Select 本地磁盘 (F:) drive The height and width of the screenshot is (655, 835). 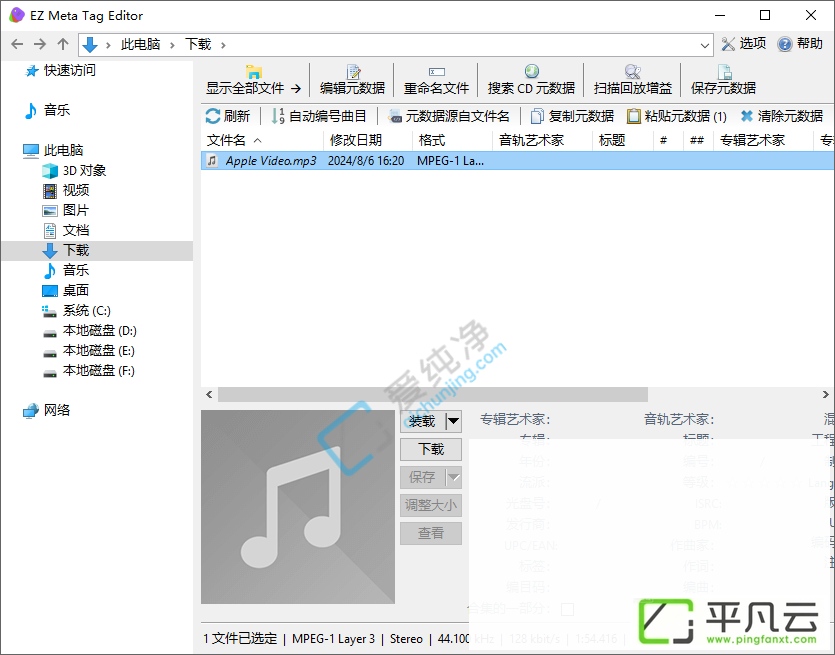[x=89, y=371]
